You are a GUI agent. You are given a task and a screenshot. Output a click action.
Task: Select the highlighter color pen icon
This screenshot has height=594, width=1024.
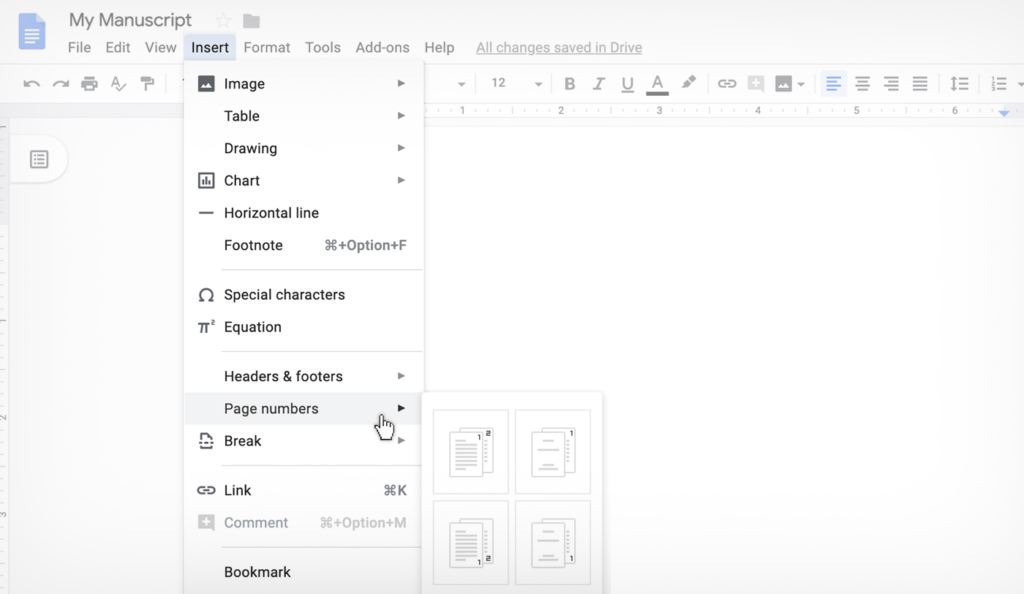click(688, 84)
